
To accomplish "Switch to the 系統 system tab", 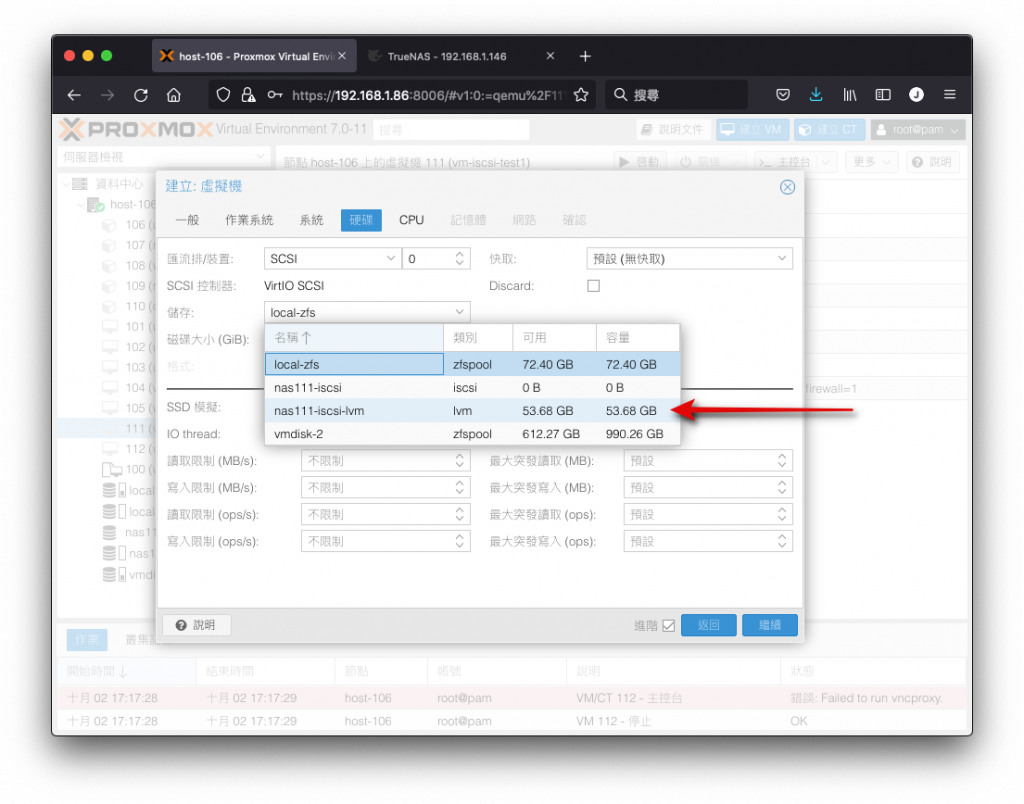I will click(x=311, y=220).
